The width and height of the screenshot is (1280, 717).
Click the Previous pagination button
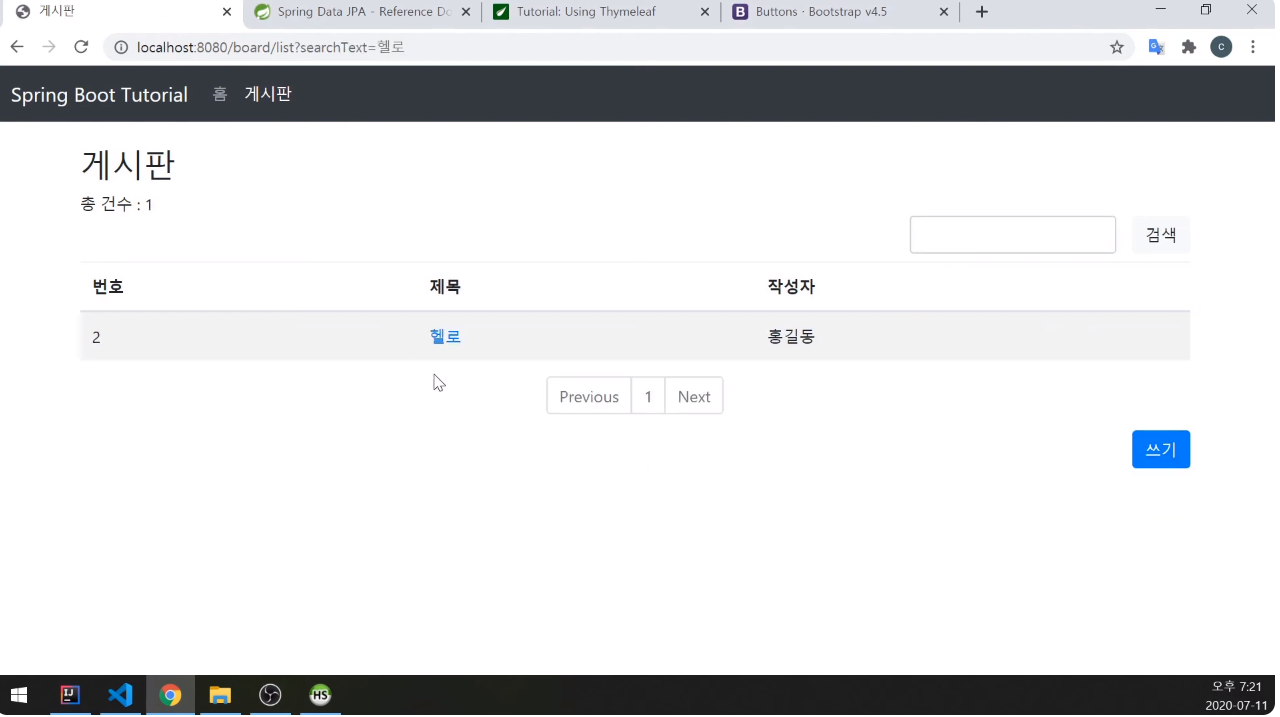(589, 396)
